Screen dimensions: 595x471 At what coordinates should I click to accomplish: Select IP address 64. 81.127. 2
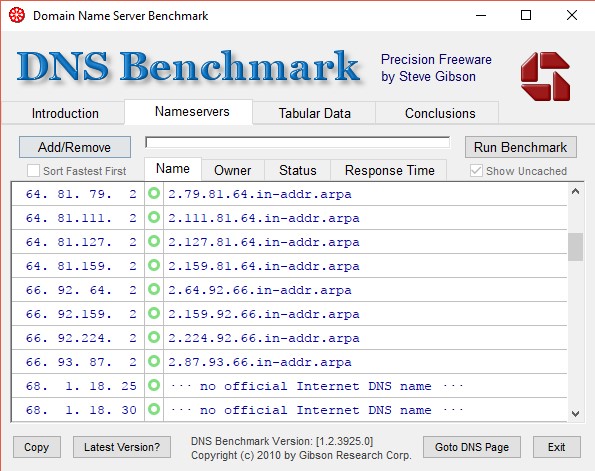click(x=81, y=242)
